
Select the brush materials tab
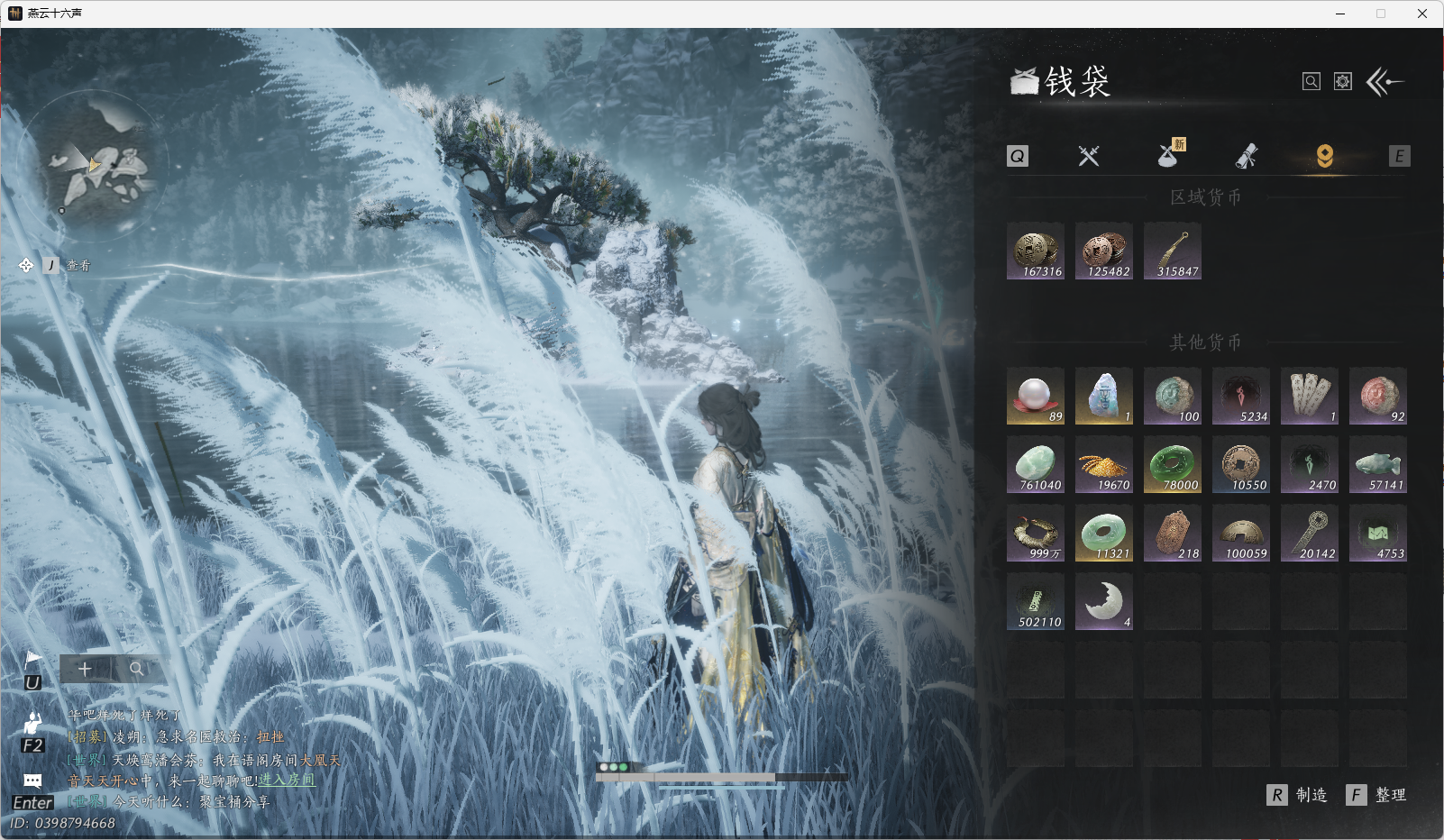[1247, 156]
